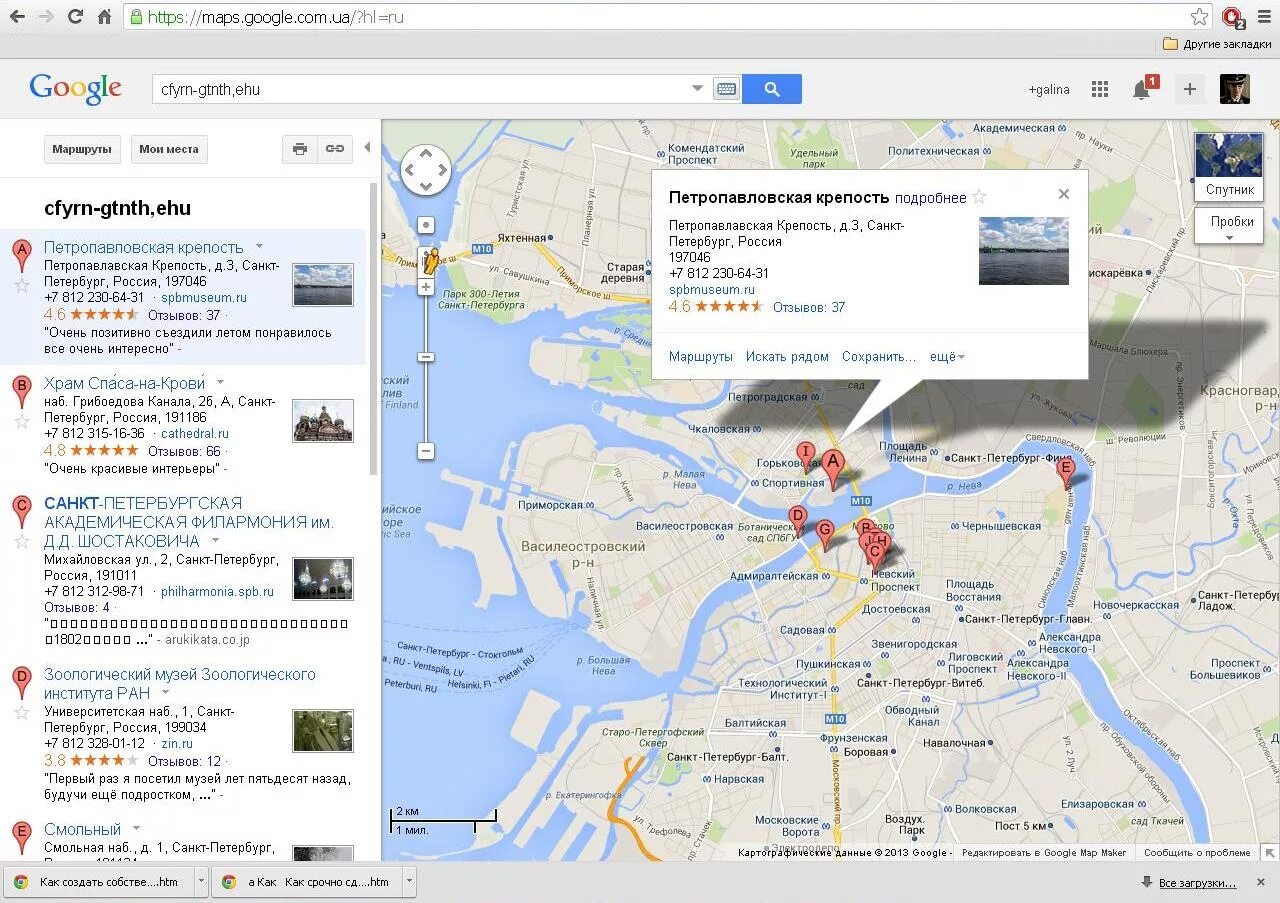Open the on-screen keyboard icon in search box
The width and height of the screenshot is (1280, 903).
(726, 89)
